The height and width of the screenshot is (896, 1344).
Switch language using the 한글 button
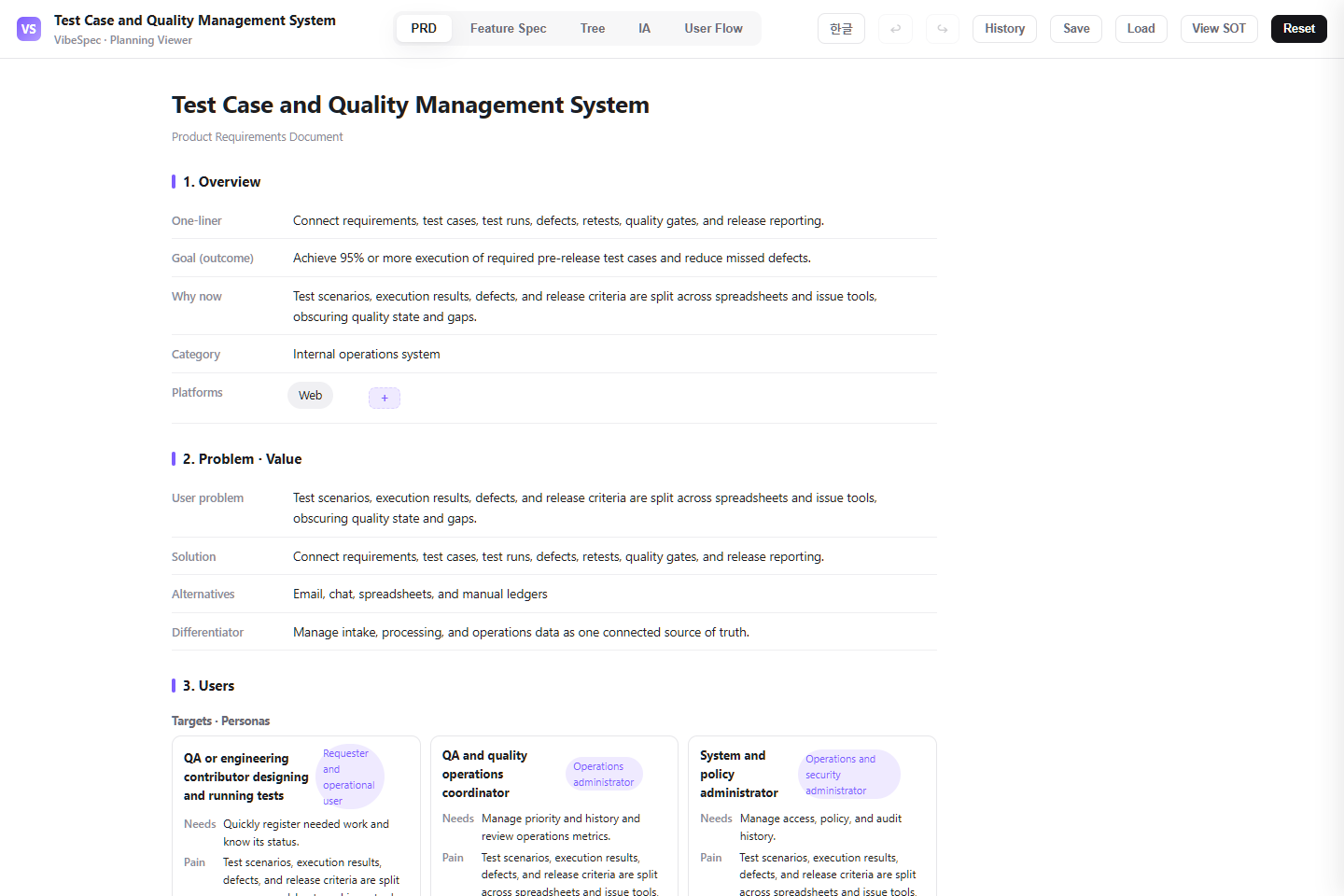coord(841,29)
